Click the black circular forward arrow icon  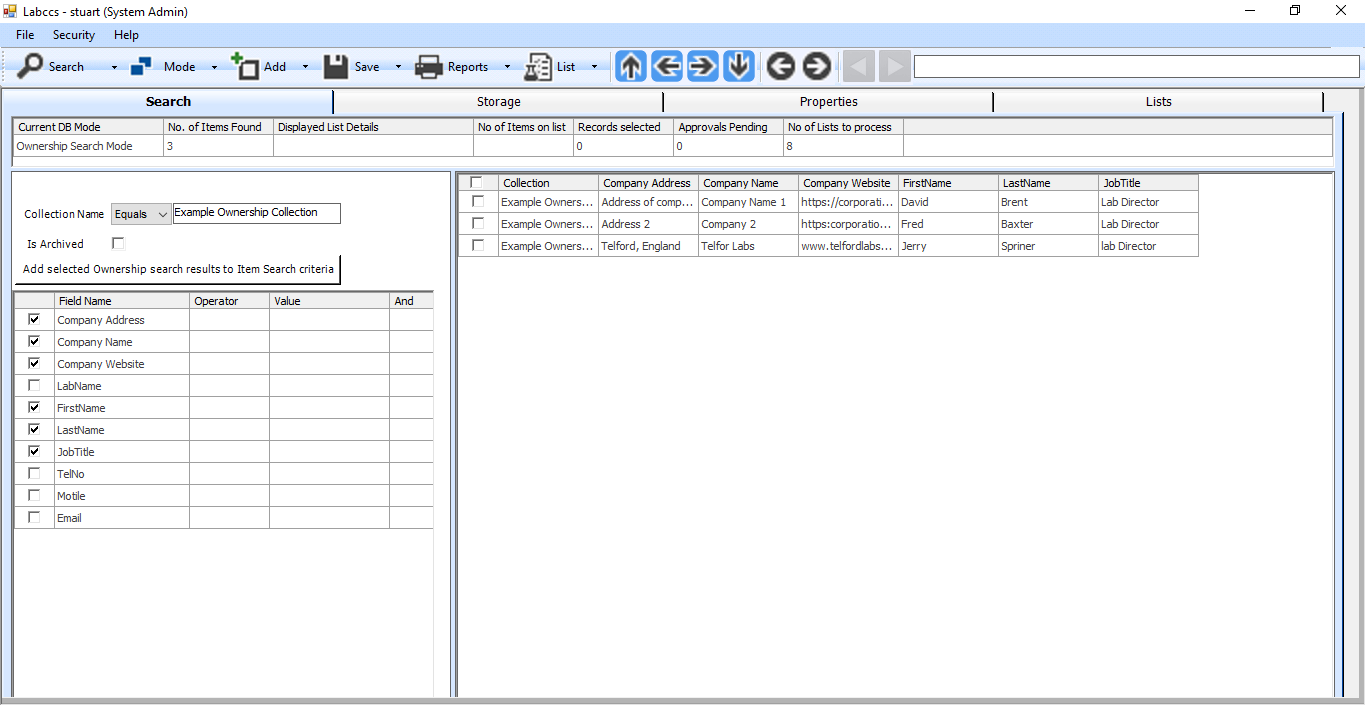(x=817, y=67)
